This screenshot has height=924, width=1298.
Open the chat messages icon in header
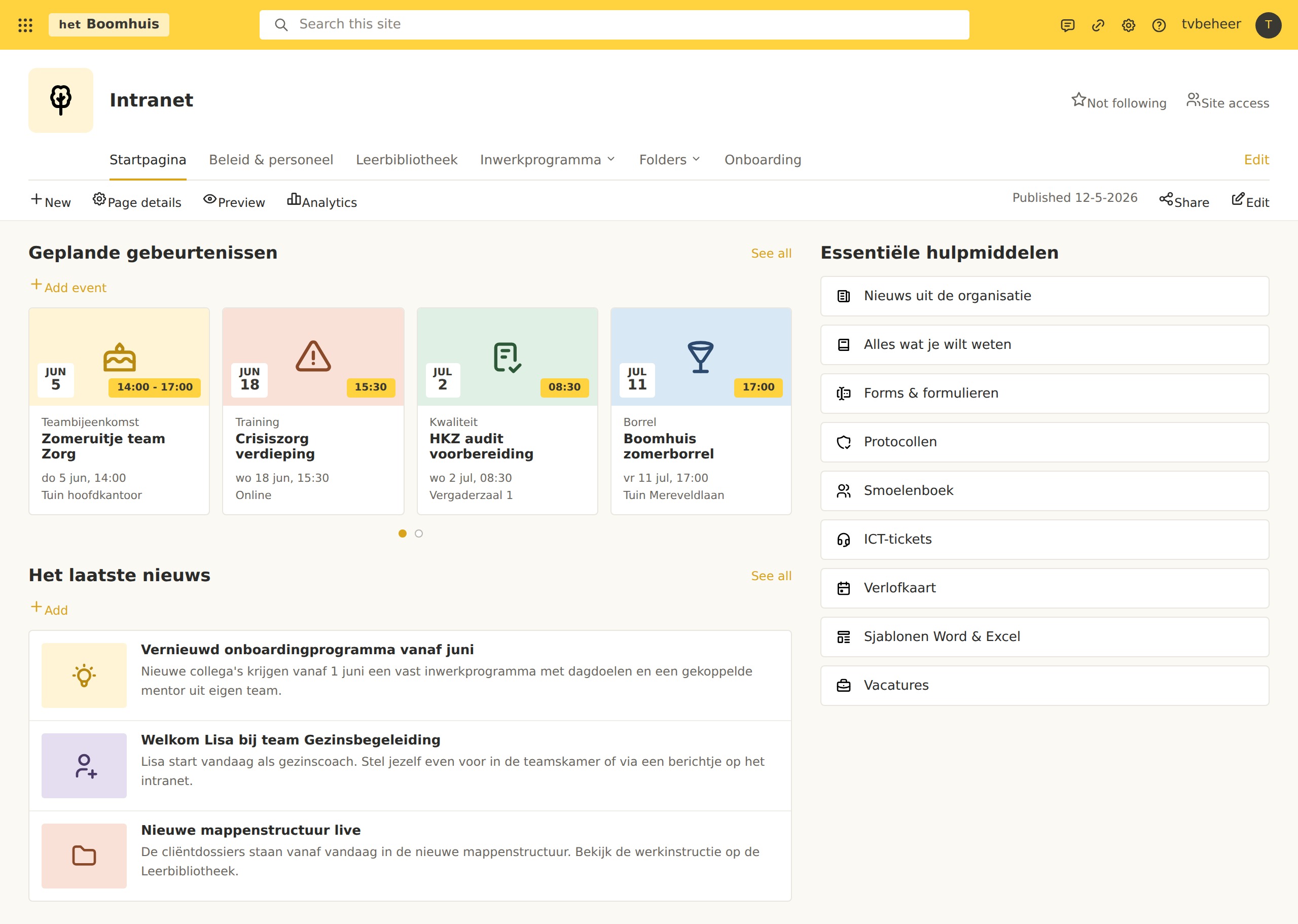point(1068,25)
